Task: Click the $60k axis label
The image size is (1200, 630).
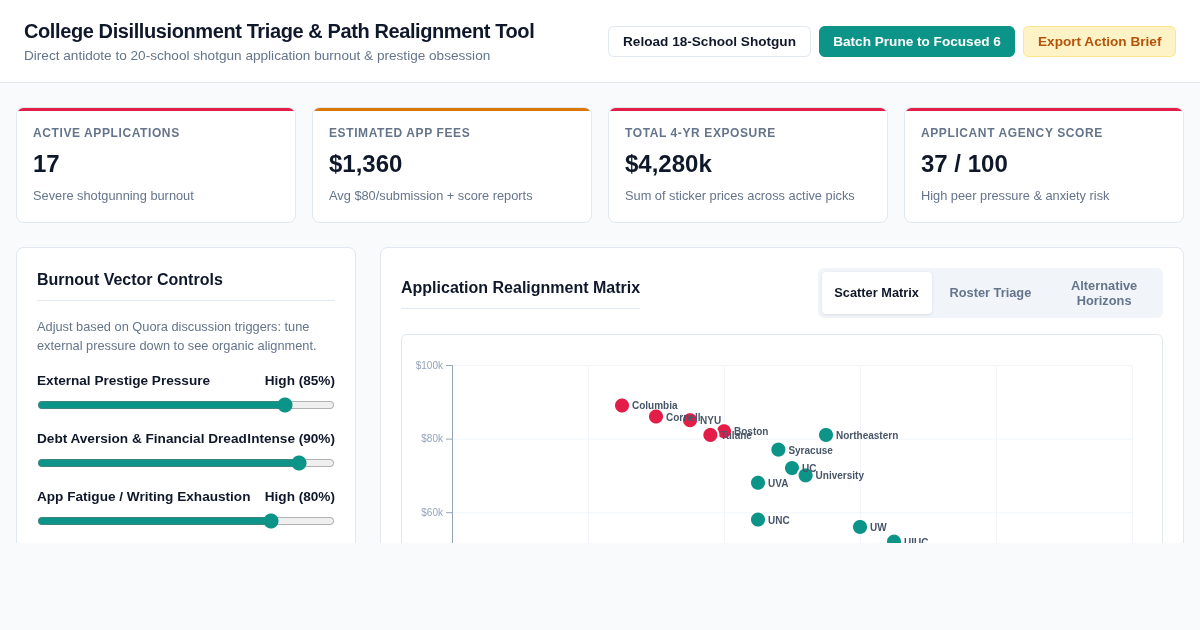Action: tap(432, 513)
